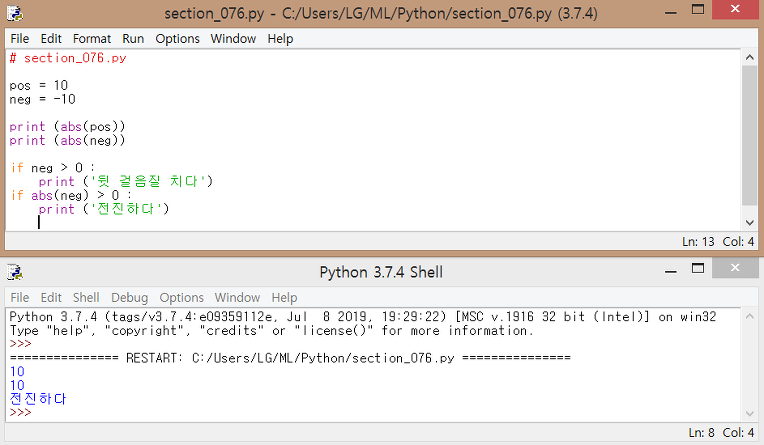Click the print '뒷 걸음질 치다' line
The height and width of the screenshot is (445, 764).
point(126,182)
